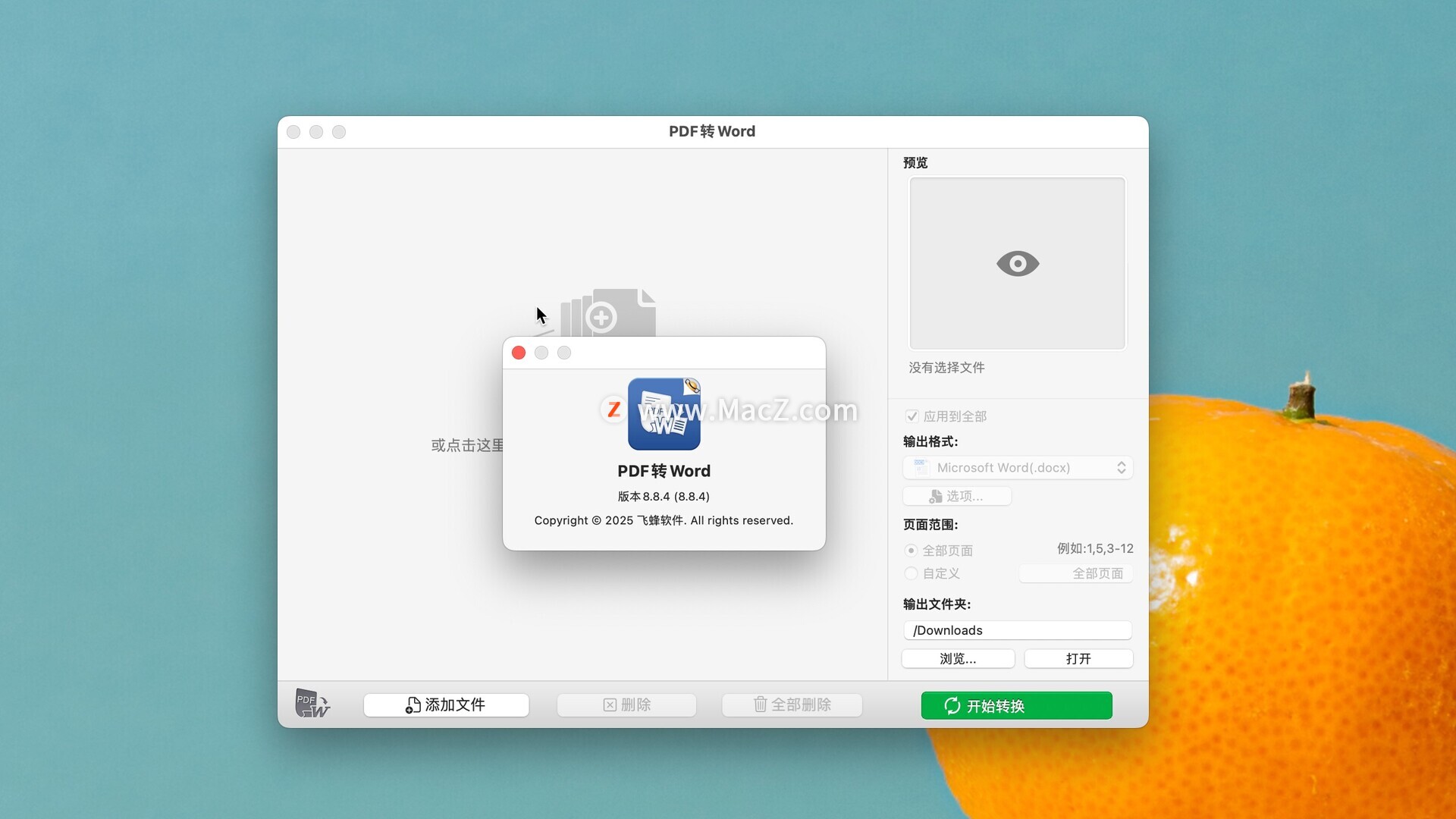Click the PDF转Word app icon in About dialog
Image resolution: width=1456 pixels, height=819 pixels.
click(x=664, y=414)
